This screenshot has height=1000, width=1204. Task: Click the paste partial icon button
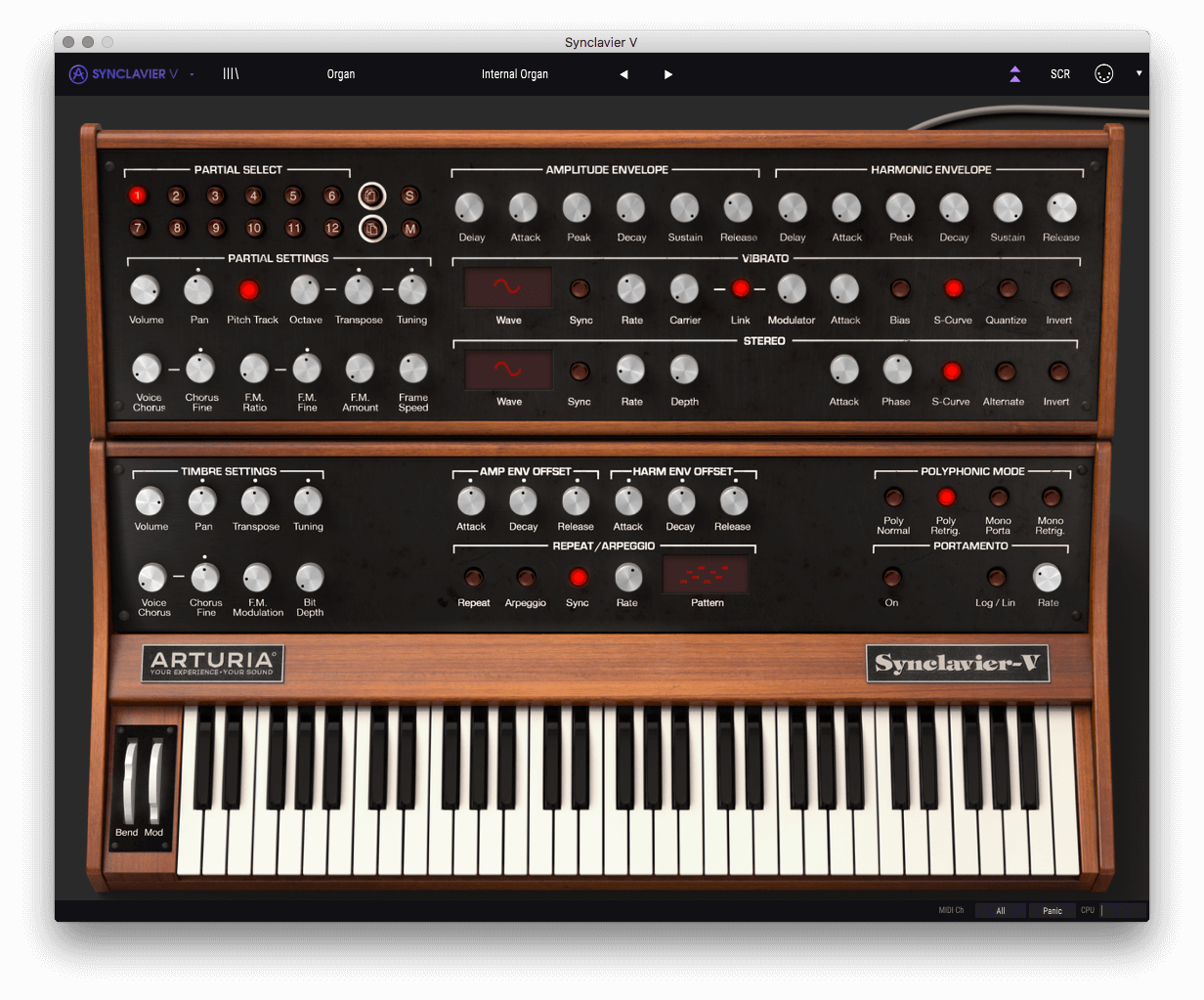pyautogui.click(x=371, y=229)
